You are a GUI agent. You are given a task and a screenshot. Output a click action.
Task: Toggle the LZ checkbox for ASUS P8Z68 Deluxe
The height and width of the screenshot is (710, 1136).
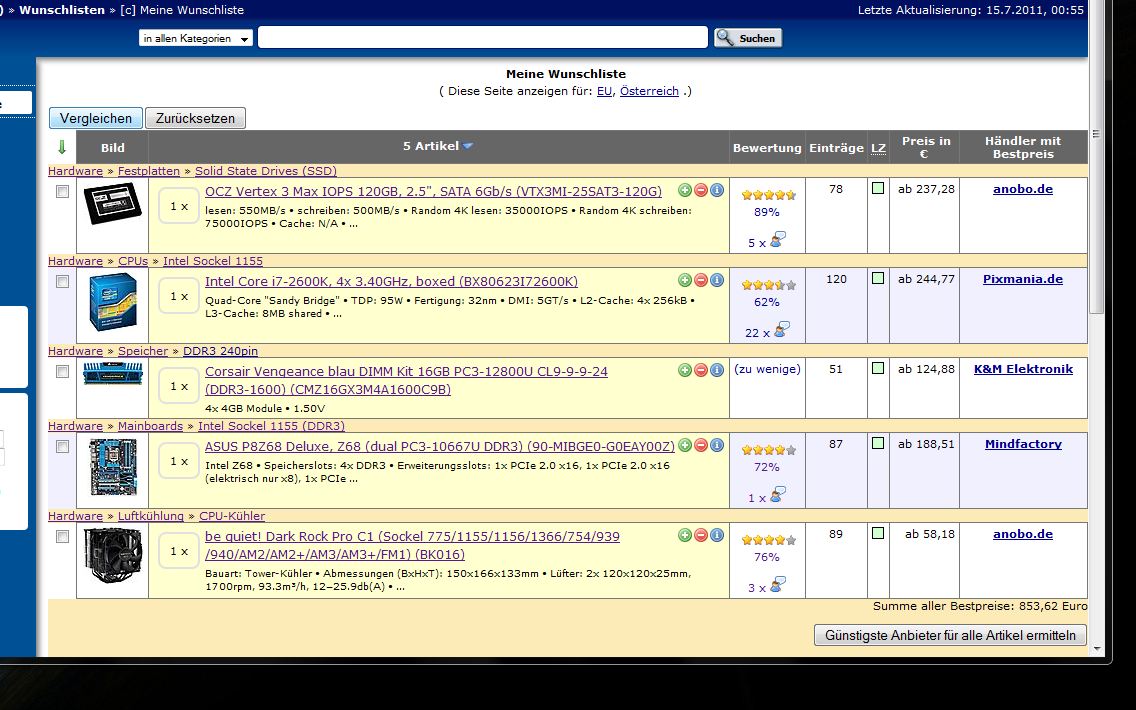(878, 443)
